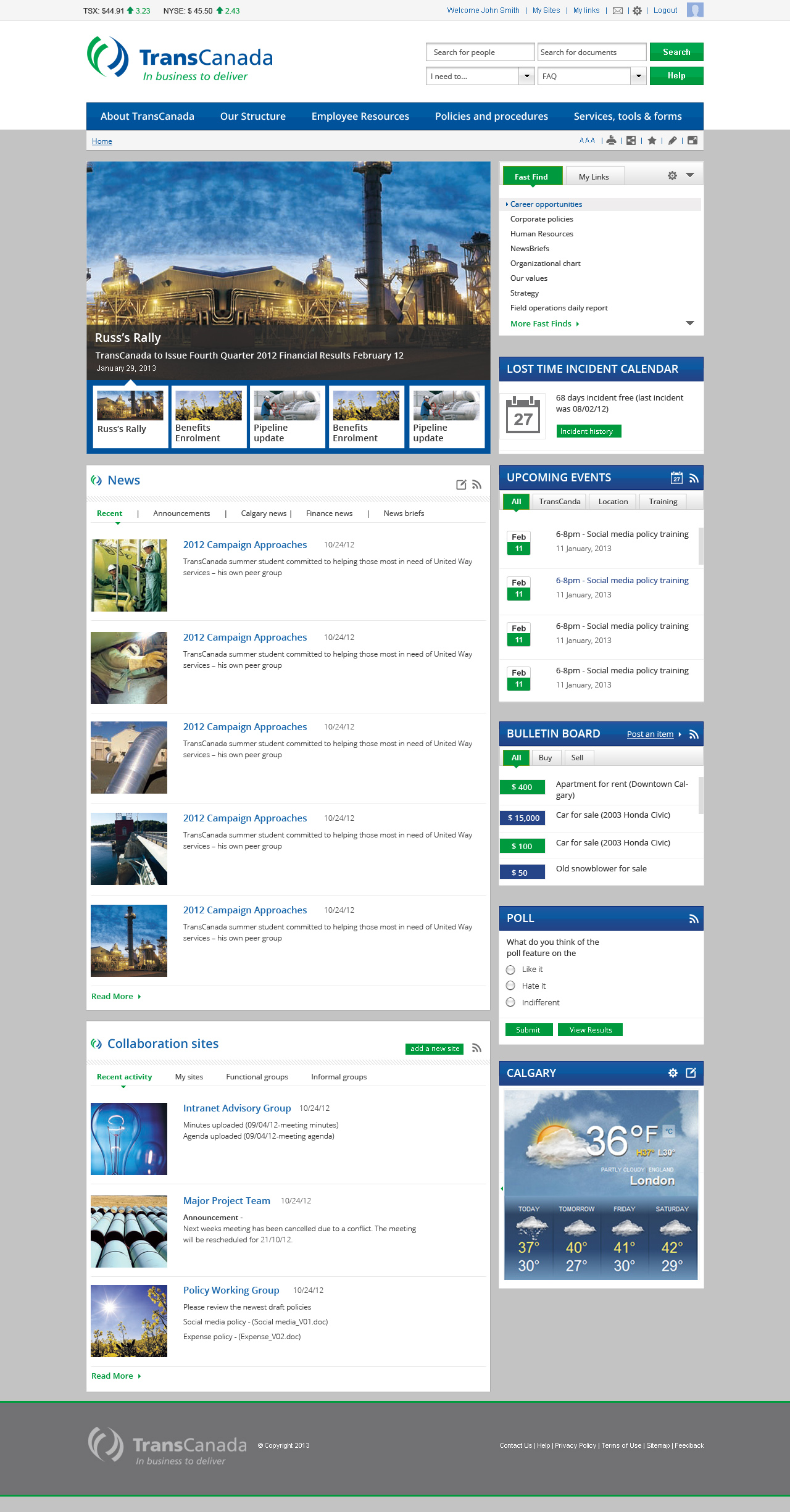Open the mail envelope icon in top bar
The width and height of the screenshot is (790, 1512).
point(618,10)
